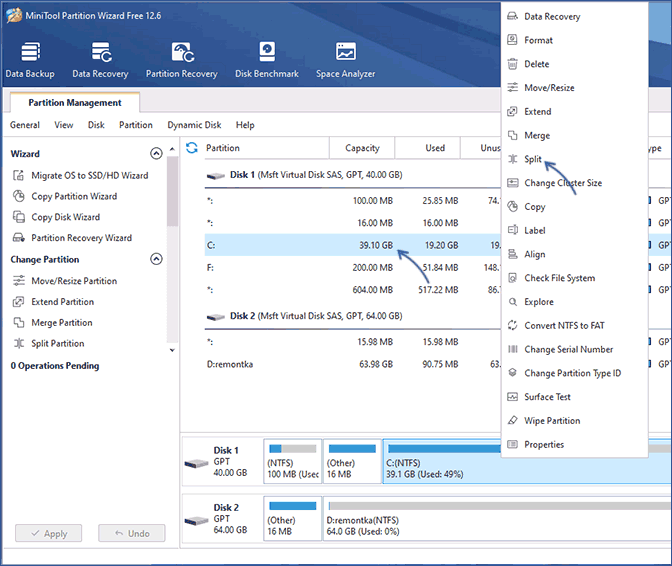Choose Extend from the context menu
This screenshot has width=672, height=566.
(574, 111)
